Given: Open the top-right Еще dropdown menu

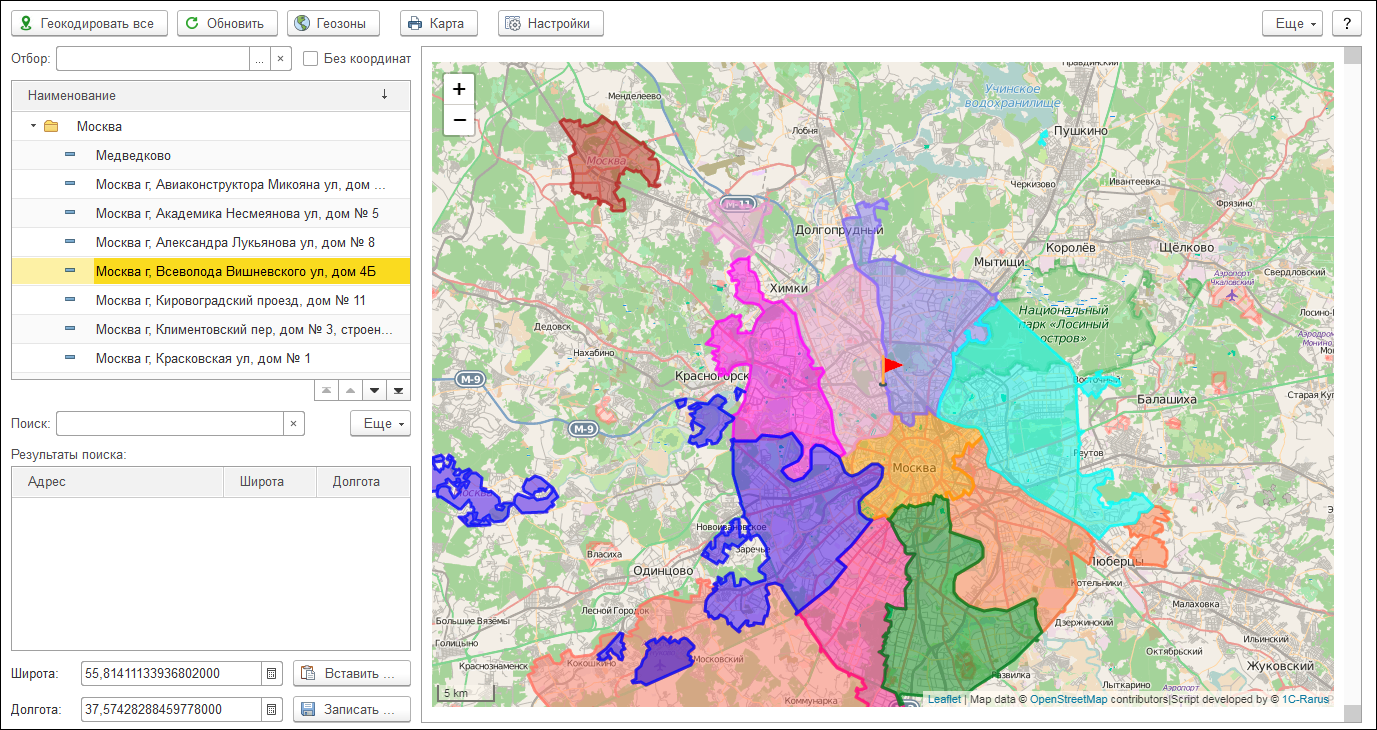Looking at the screenshot, I should pos(1293,23).
